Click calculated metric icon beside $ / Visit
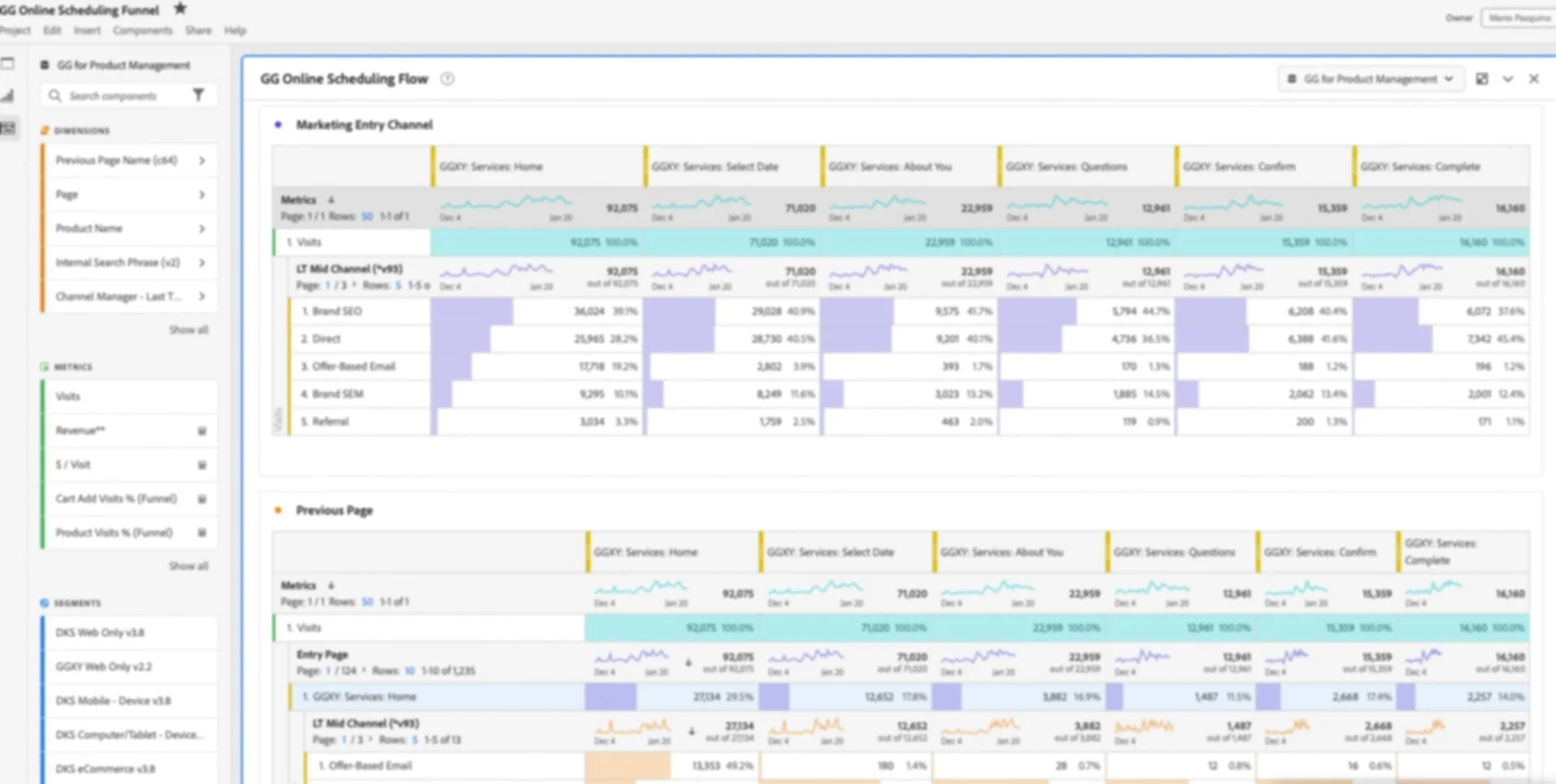 click(202, 465)
